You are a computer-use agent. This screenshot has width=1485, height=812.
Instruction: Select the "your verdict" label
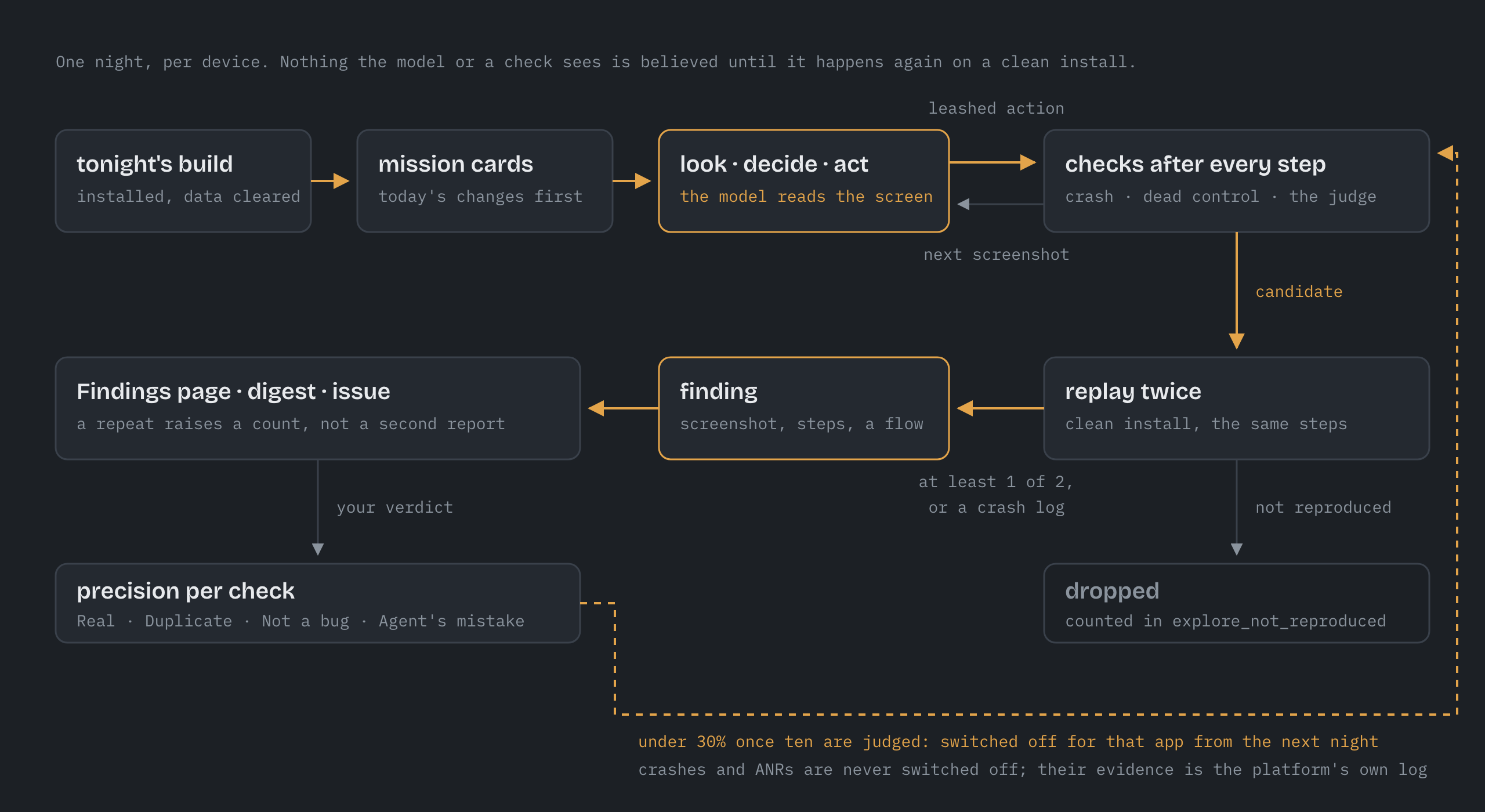(395, 507)
